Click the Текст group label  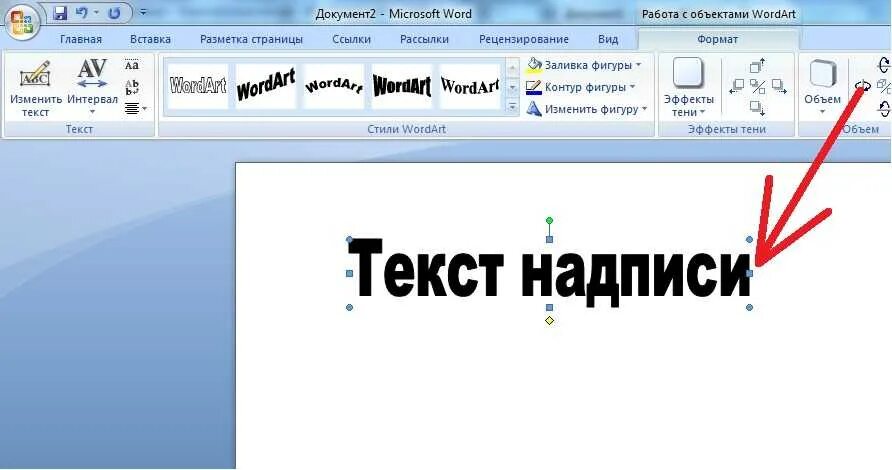tap(79, 130)
